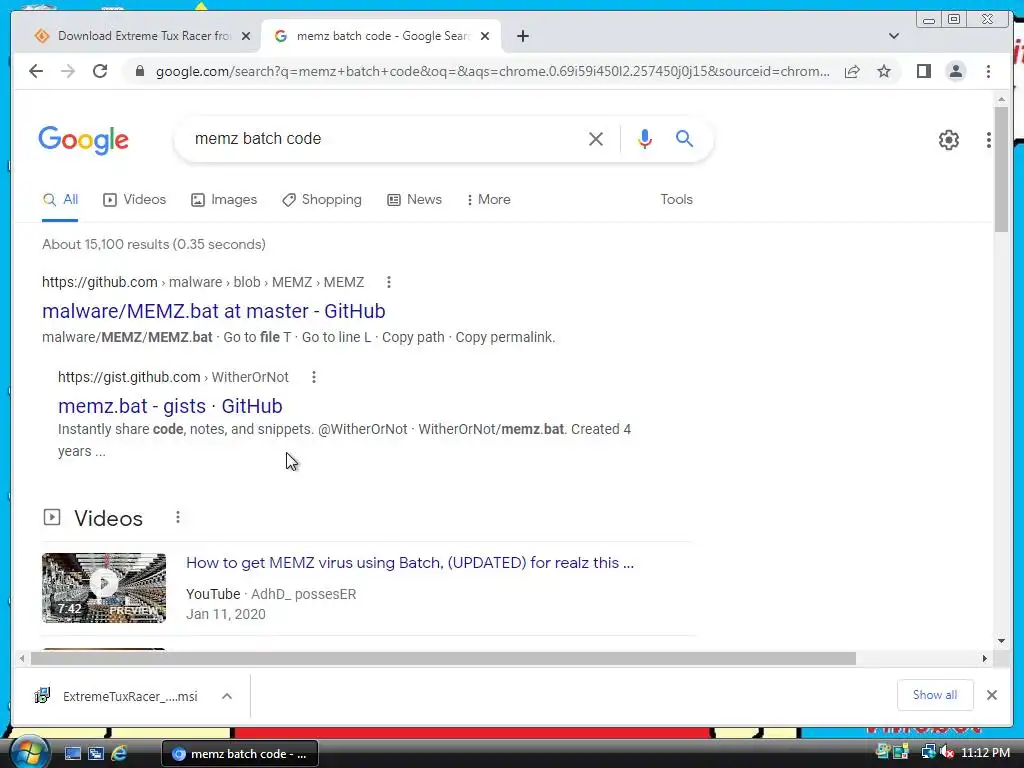Click into the Google search input field
The width and height of the screenshot is (1024, 768).
pyautogui.click(x=385, y=138)
